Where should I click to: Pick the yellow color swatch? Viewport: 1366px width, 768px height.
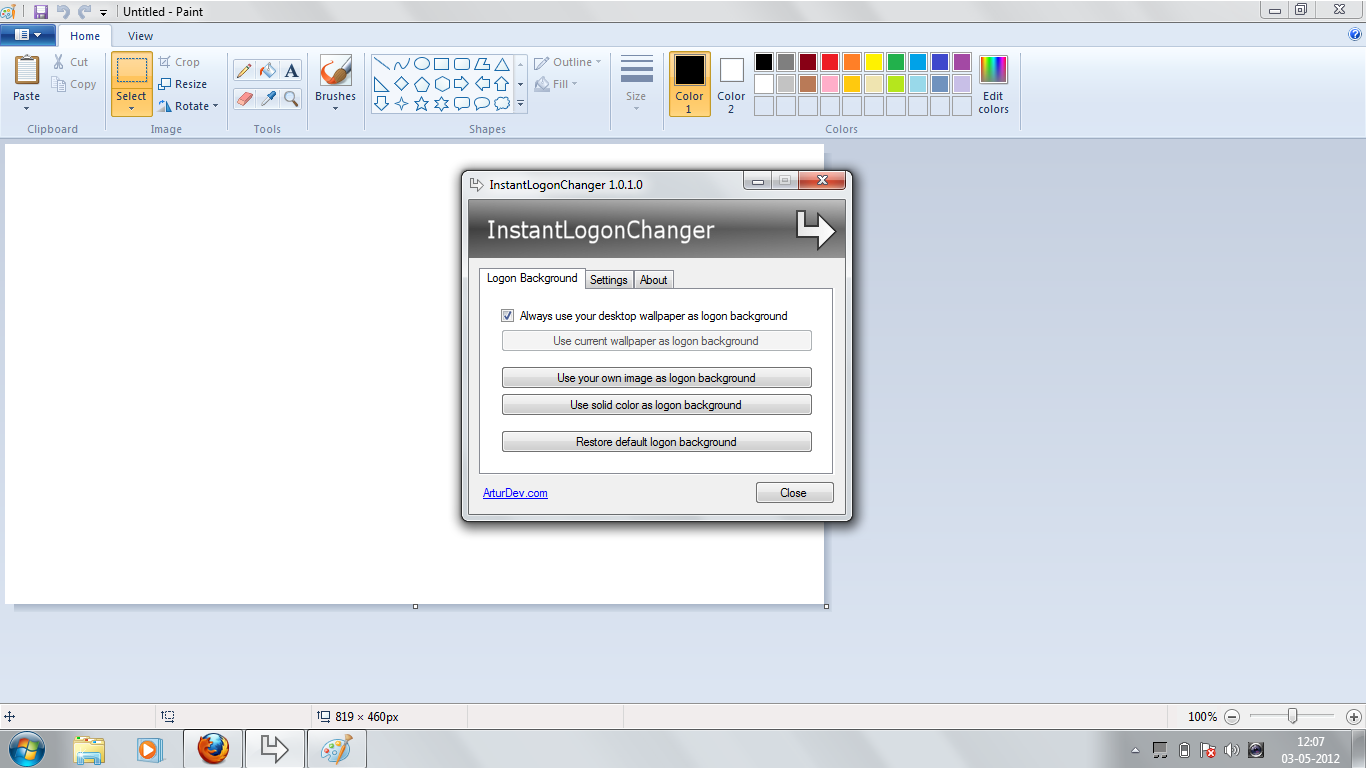coord(873,62)
